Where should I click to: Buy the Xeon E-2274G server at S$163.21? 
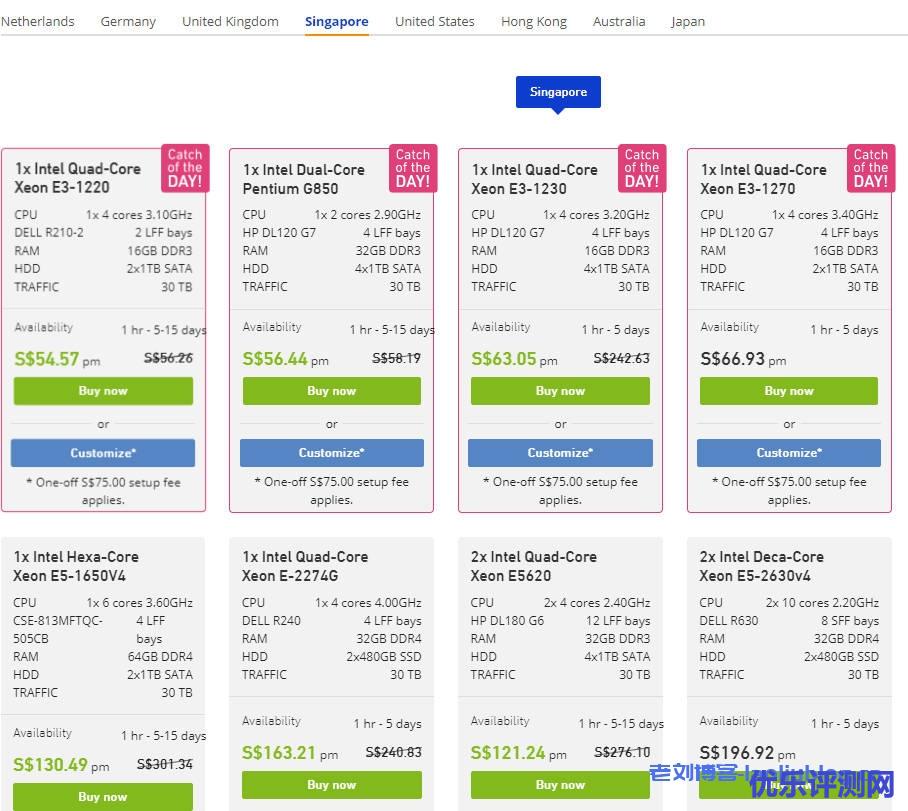tap(331, 785)
